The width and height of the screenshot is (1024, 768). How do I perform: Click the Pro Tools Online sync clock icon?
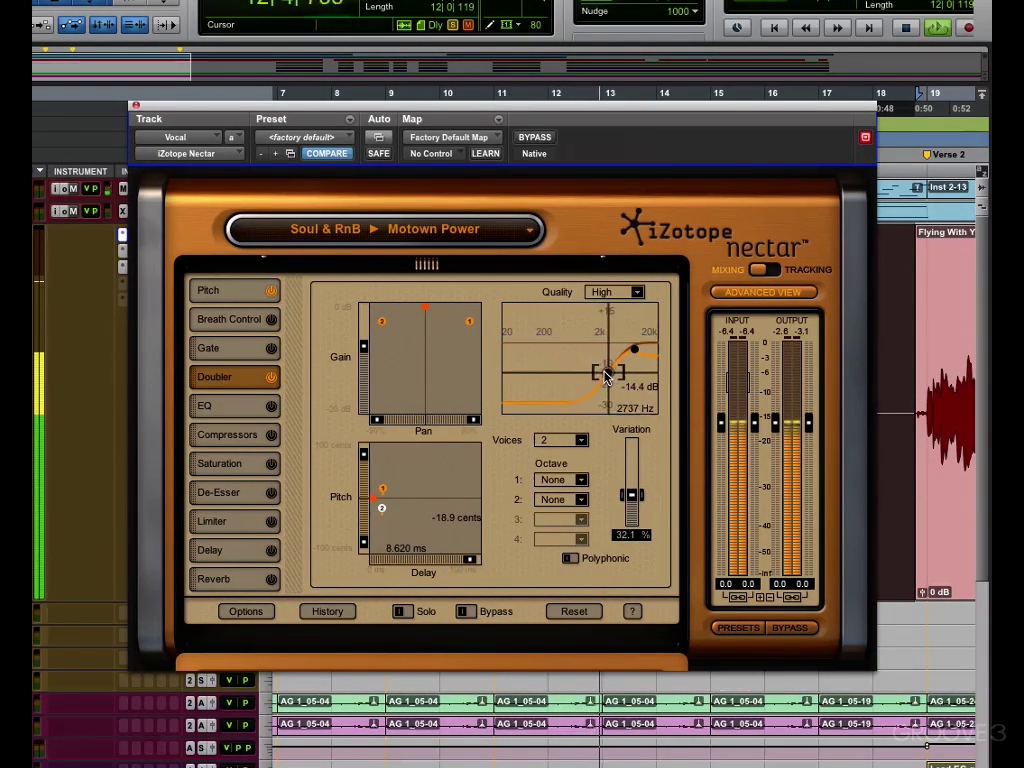point(737,27)
